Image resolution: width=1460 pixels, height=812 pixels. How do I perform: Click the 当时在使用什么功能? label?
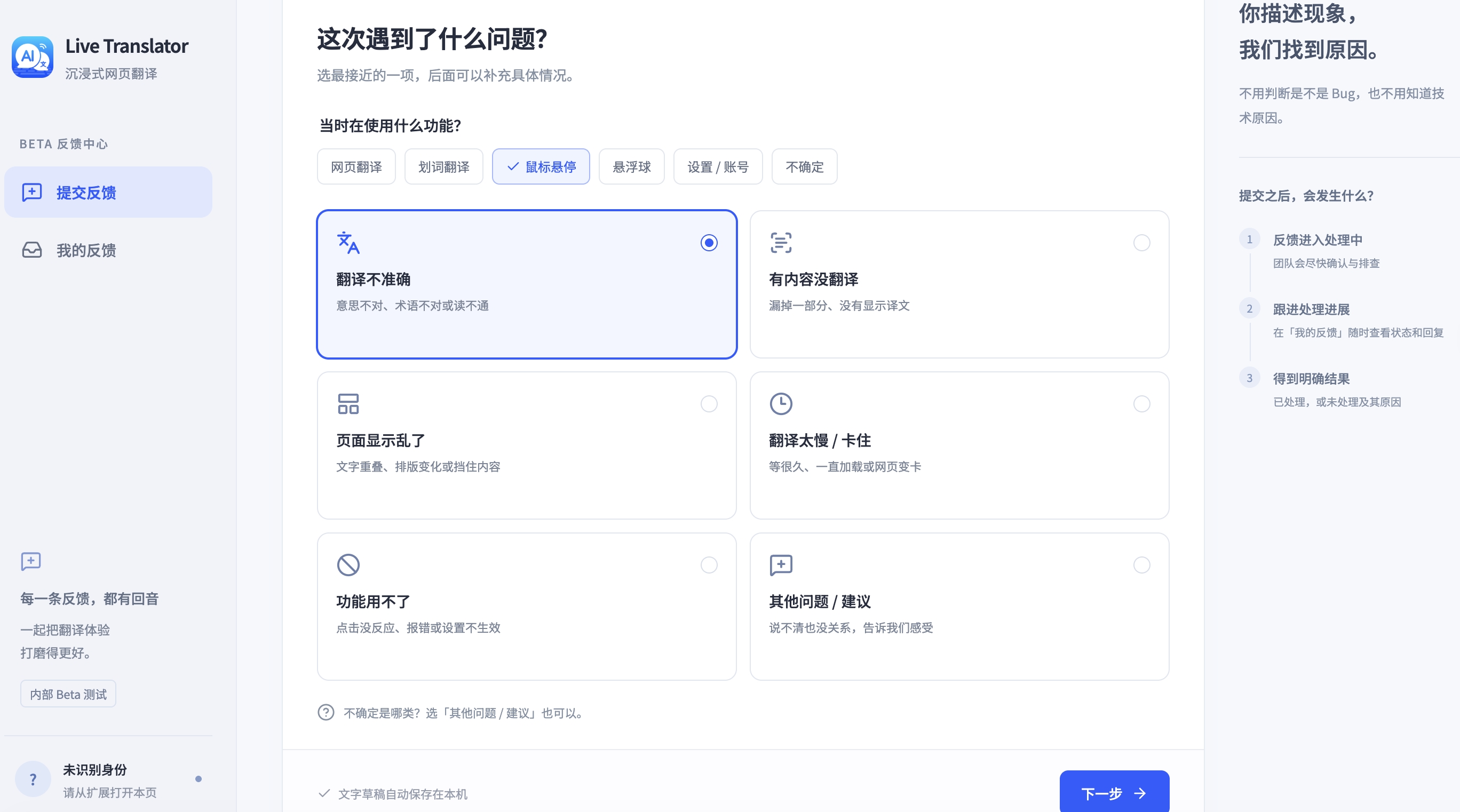click(391, 126)
